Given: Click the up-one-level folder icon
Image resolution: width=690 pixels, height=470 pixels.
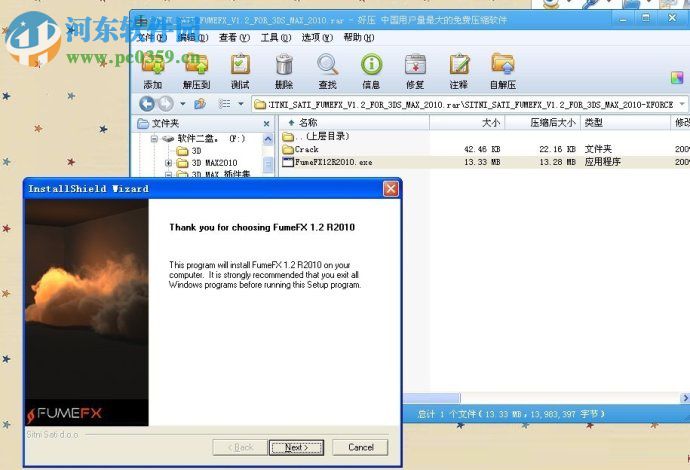Looking at the screenshot, I should (x=200, y=104).
